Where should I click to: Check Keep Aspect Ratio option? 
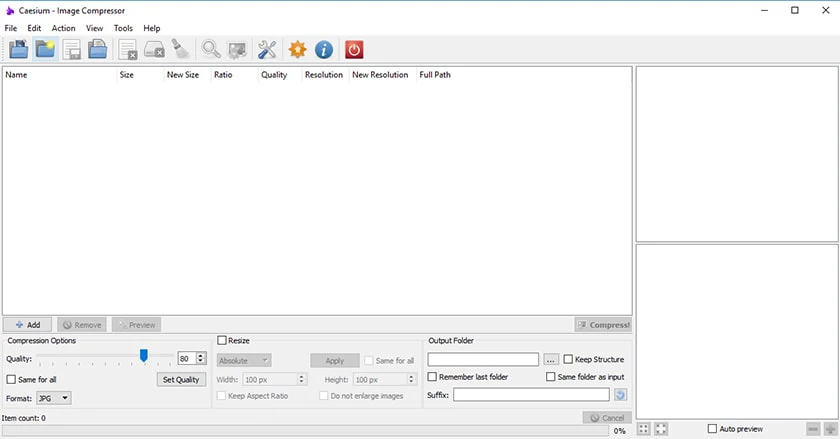(221, 396)
